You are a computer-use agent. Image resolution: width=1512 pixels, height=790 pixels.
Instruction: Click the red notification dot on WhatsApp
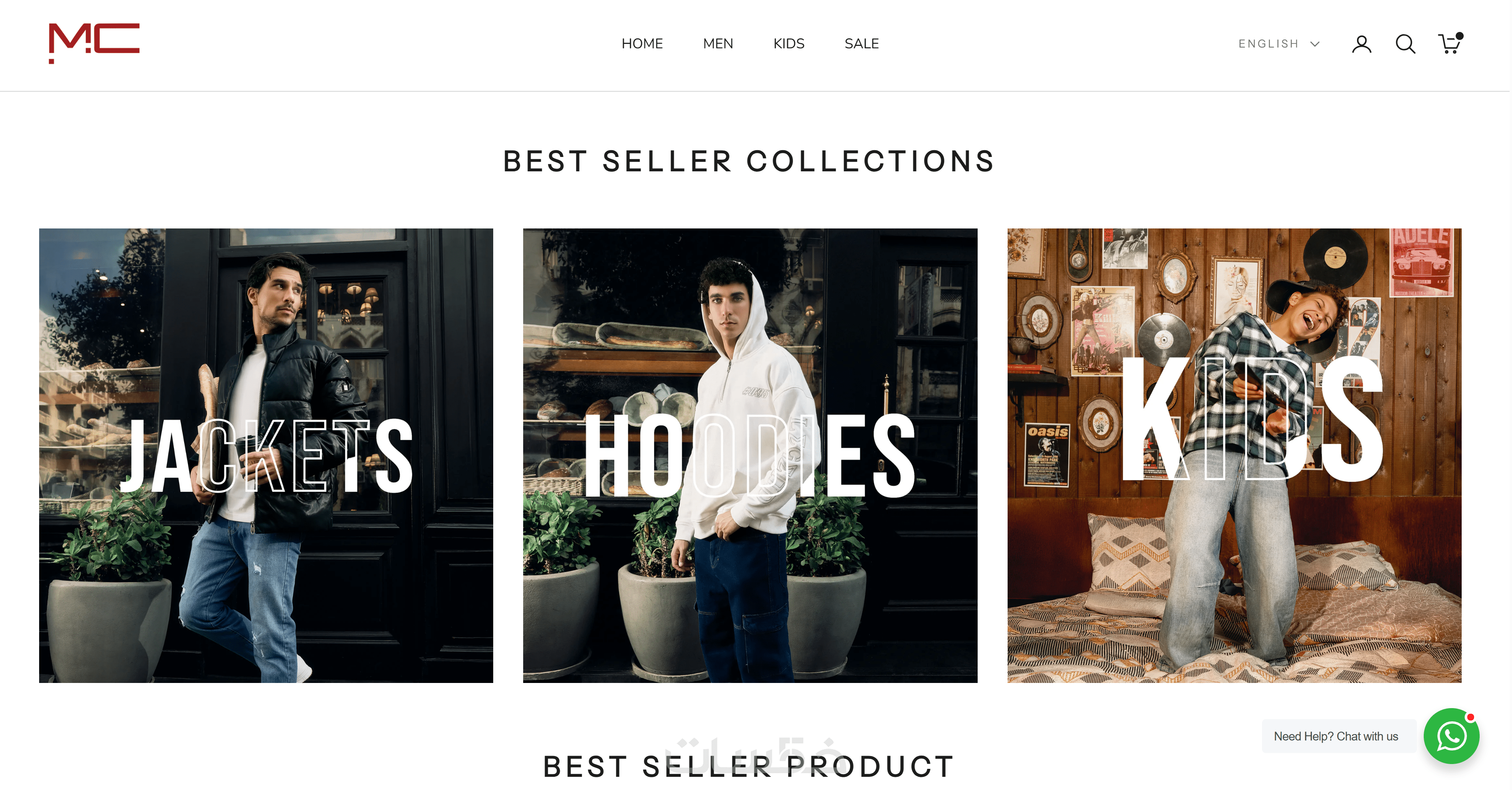pos(1471,717)
